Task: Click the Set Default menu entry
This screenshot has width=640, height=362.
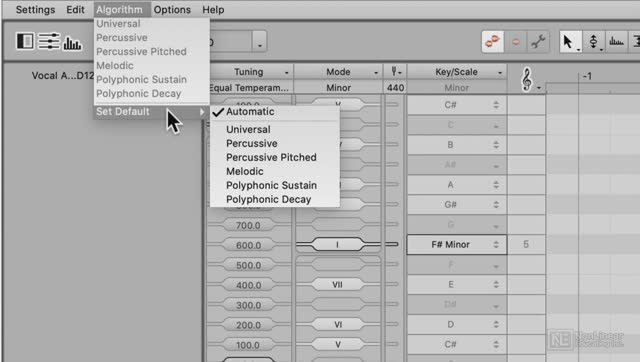Action: (150, 111)
